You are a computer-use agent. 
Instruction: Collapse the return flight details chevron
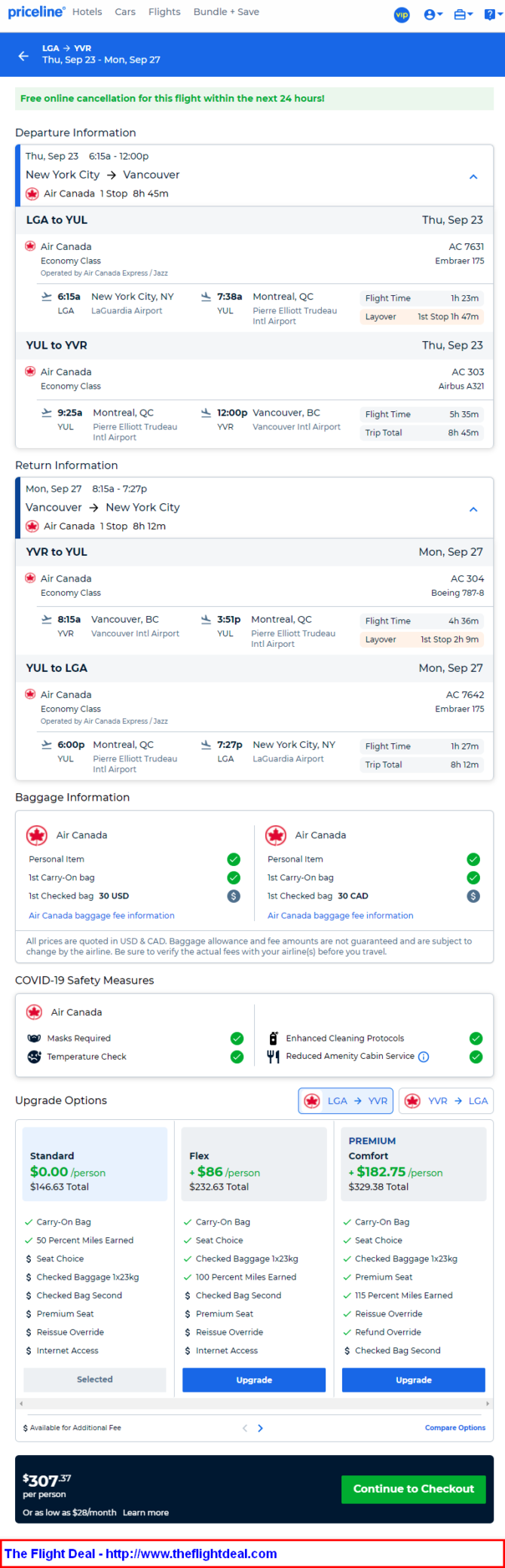[x=473, y=510]
